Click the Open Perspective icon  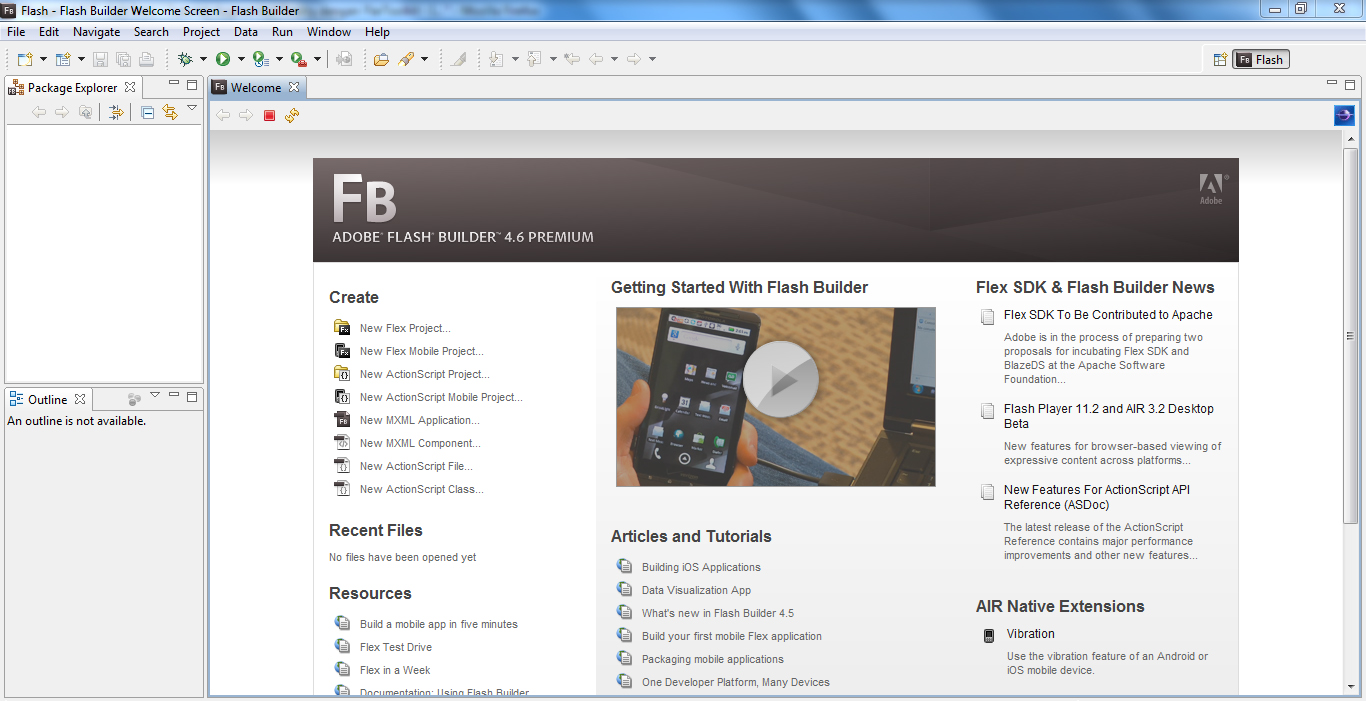pos(1220,59)
